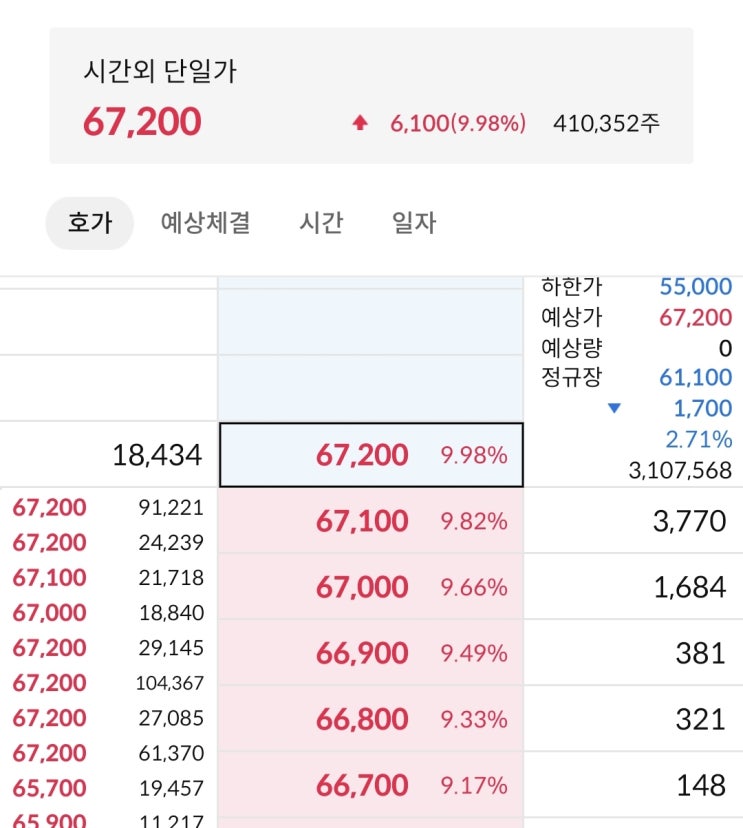Click the 시간외 단일가 header price 67,200

[x=142, y=123]
